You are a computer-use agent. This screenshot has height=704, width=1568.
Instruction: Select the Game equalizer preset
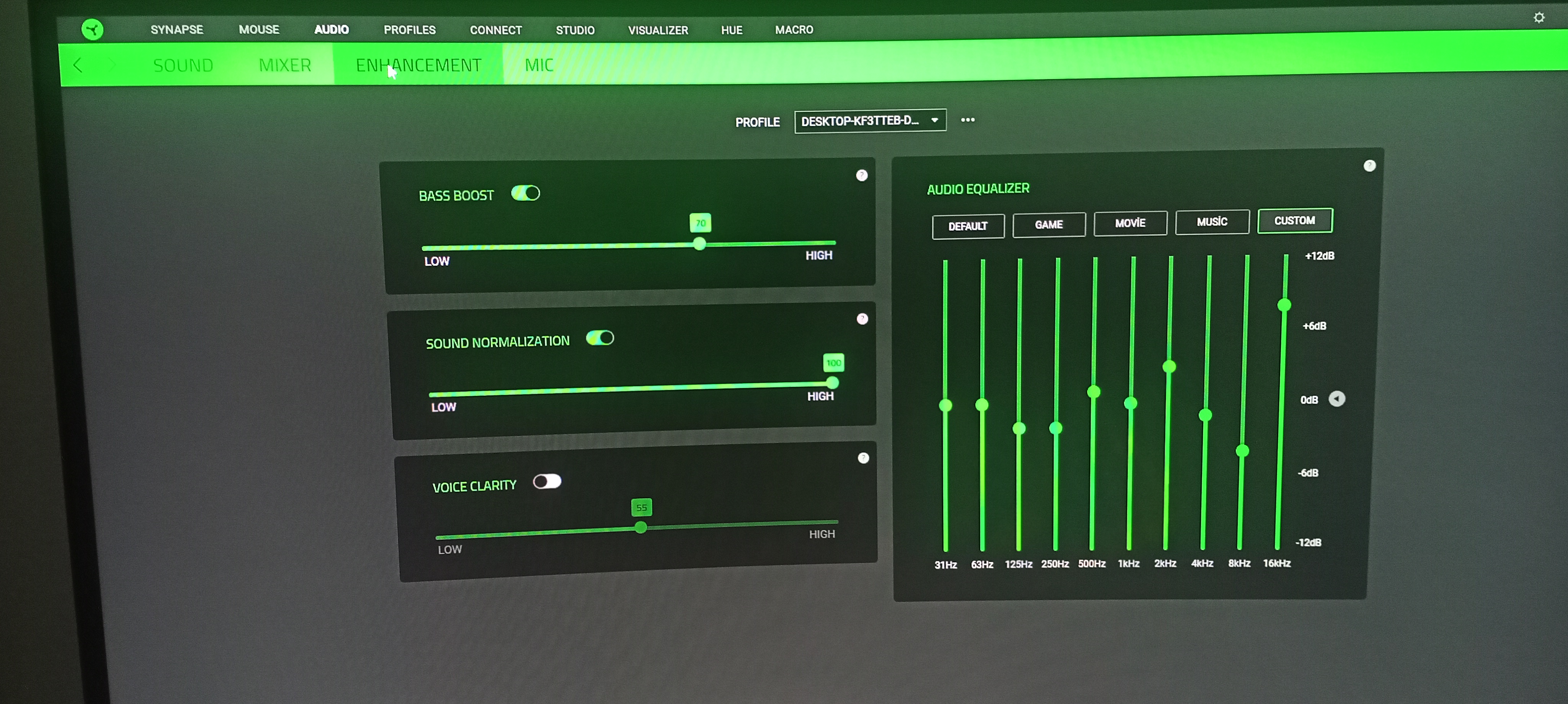point(1048,225)
